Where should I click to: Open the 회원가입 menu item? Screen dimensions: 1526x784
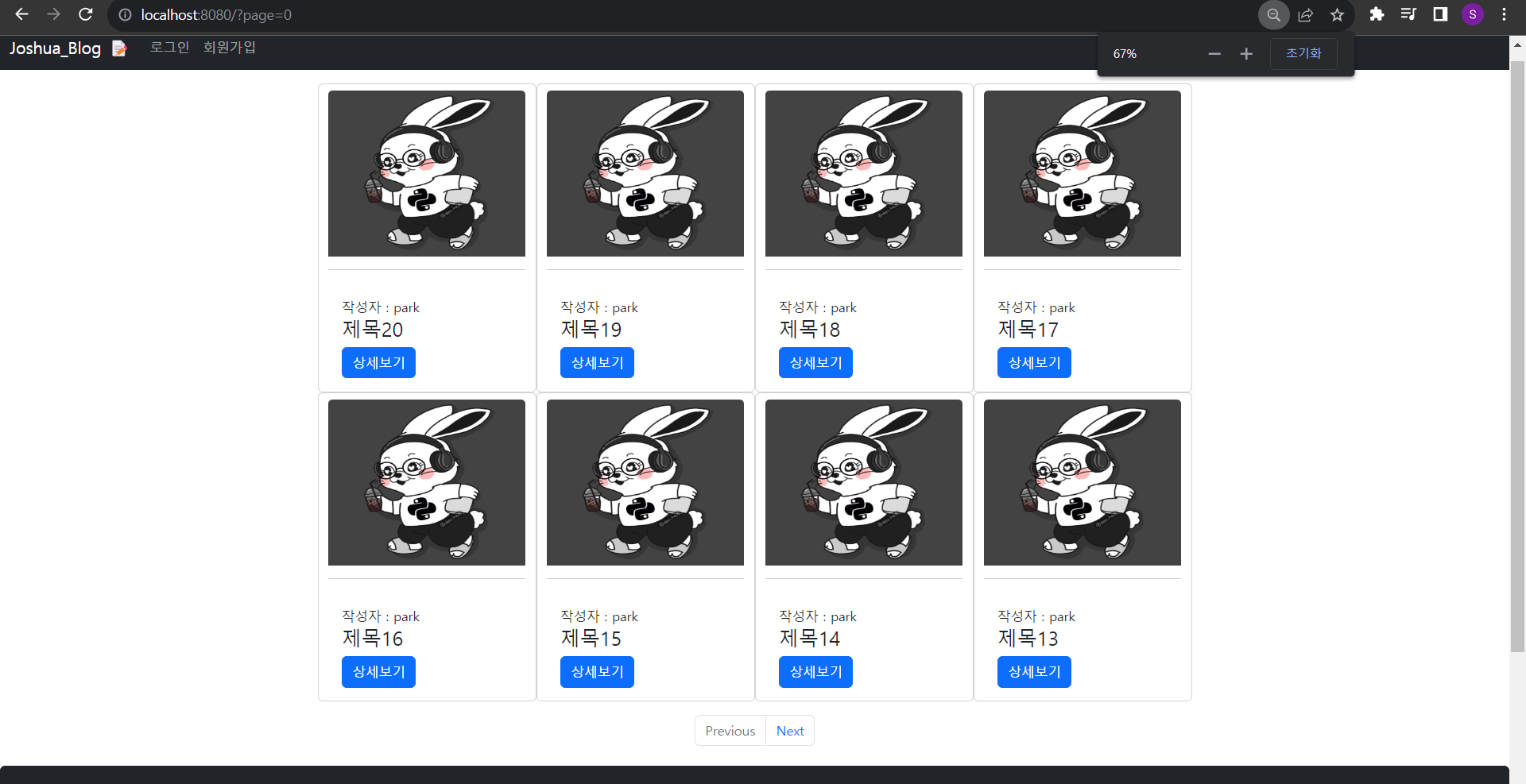click(x=230, y=48)
